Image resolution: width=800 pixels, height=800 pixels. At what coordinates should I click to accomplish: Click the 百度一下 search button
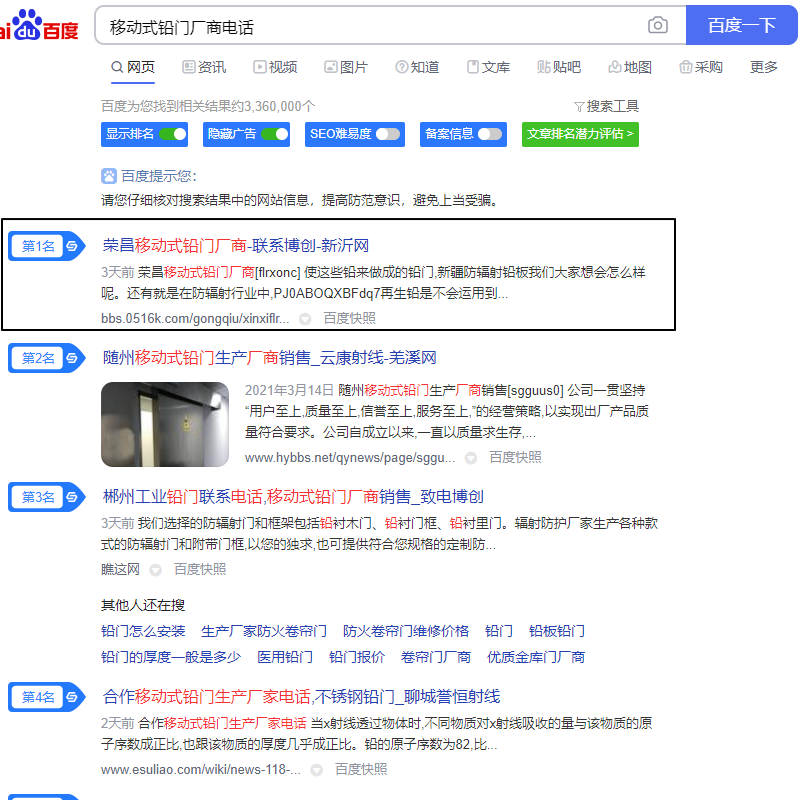741,25
